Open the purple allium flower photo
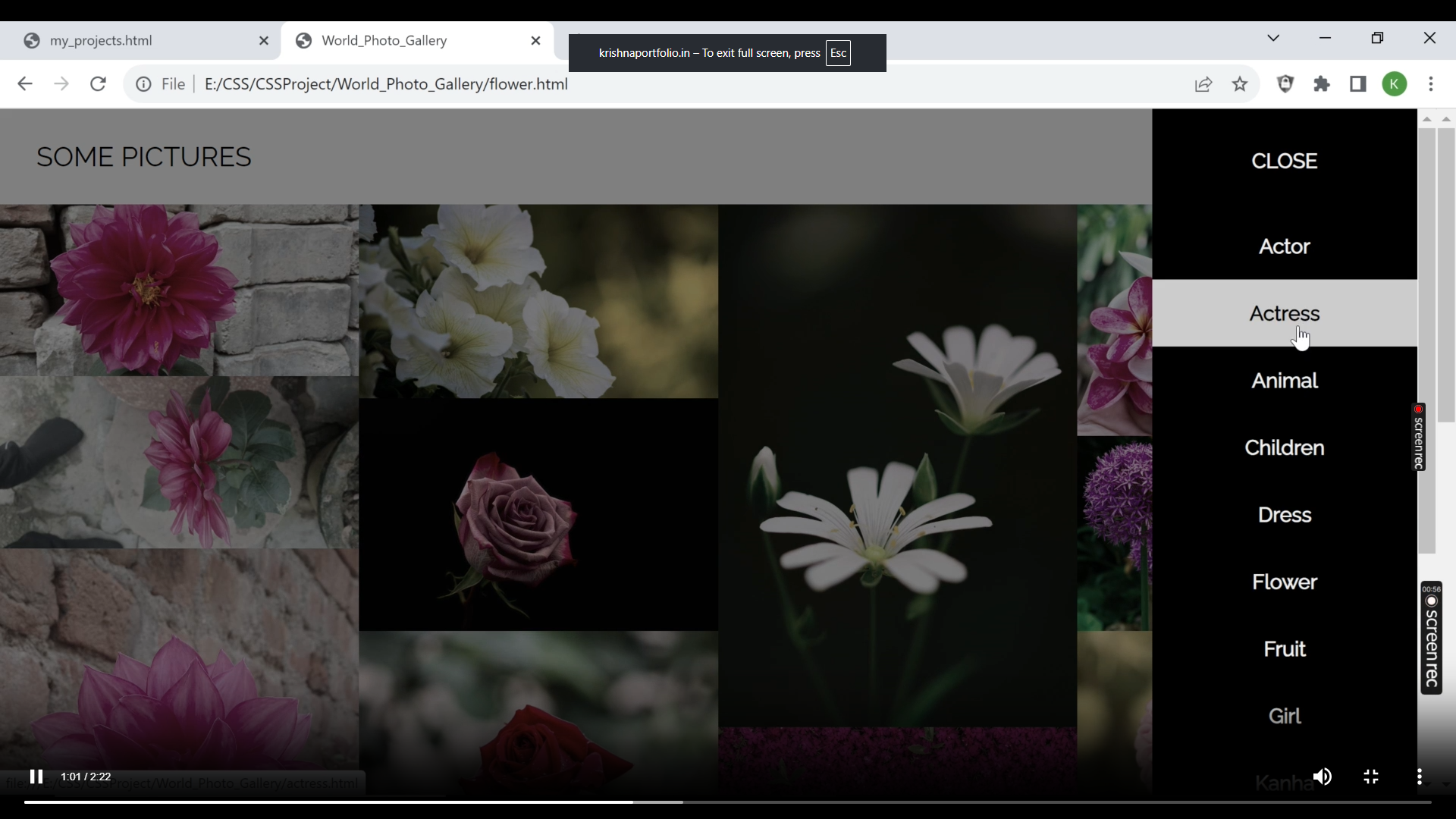This screenshot has height=819, width=1456. [x=1115, y=534]
